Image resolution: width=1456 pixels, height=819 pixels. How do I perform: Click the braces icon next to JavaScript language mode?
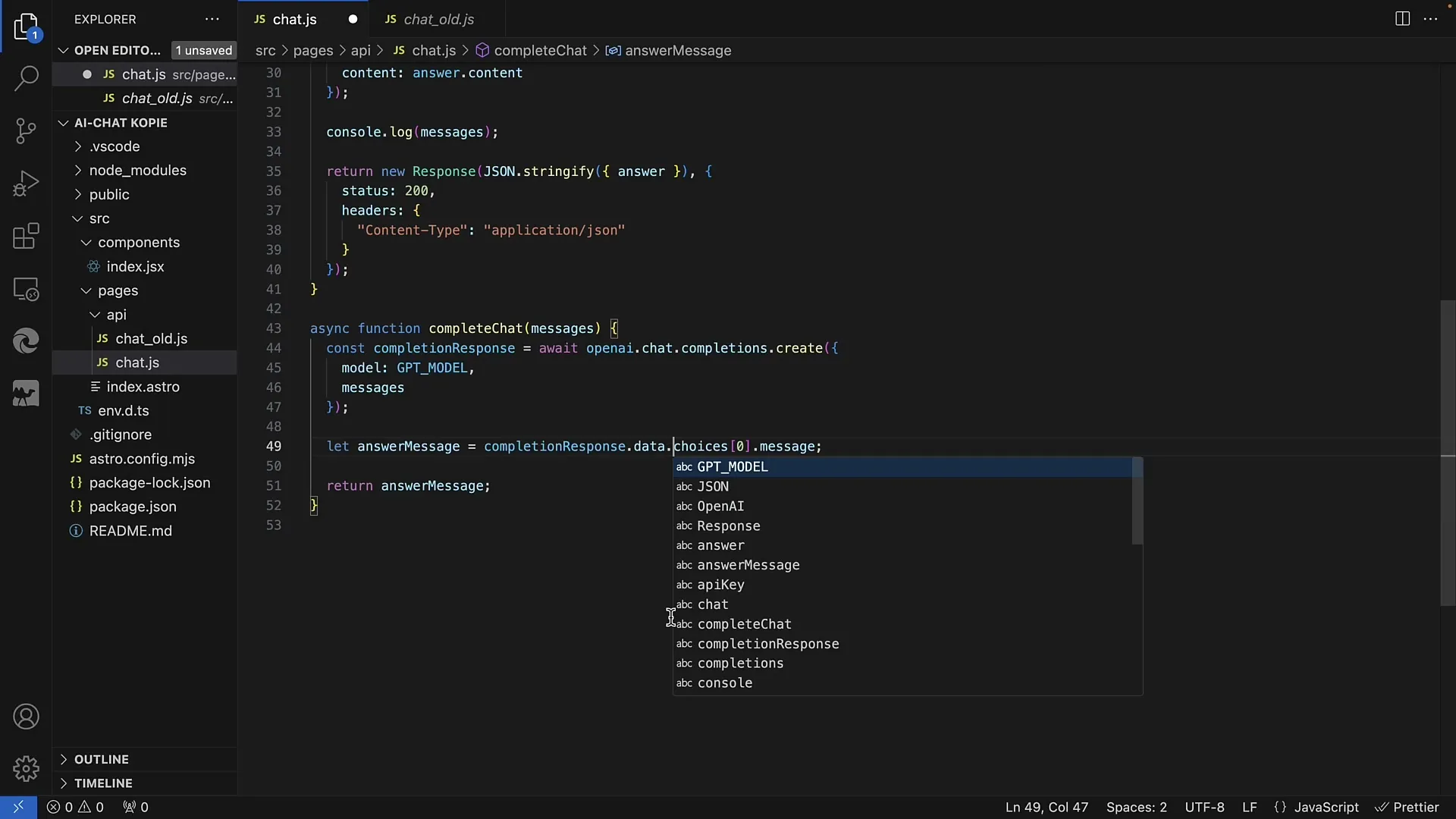[x=1280, y=807]
